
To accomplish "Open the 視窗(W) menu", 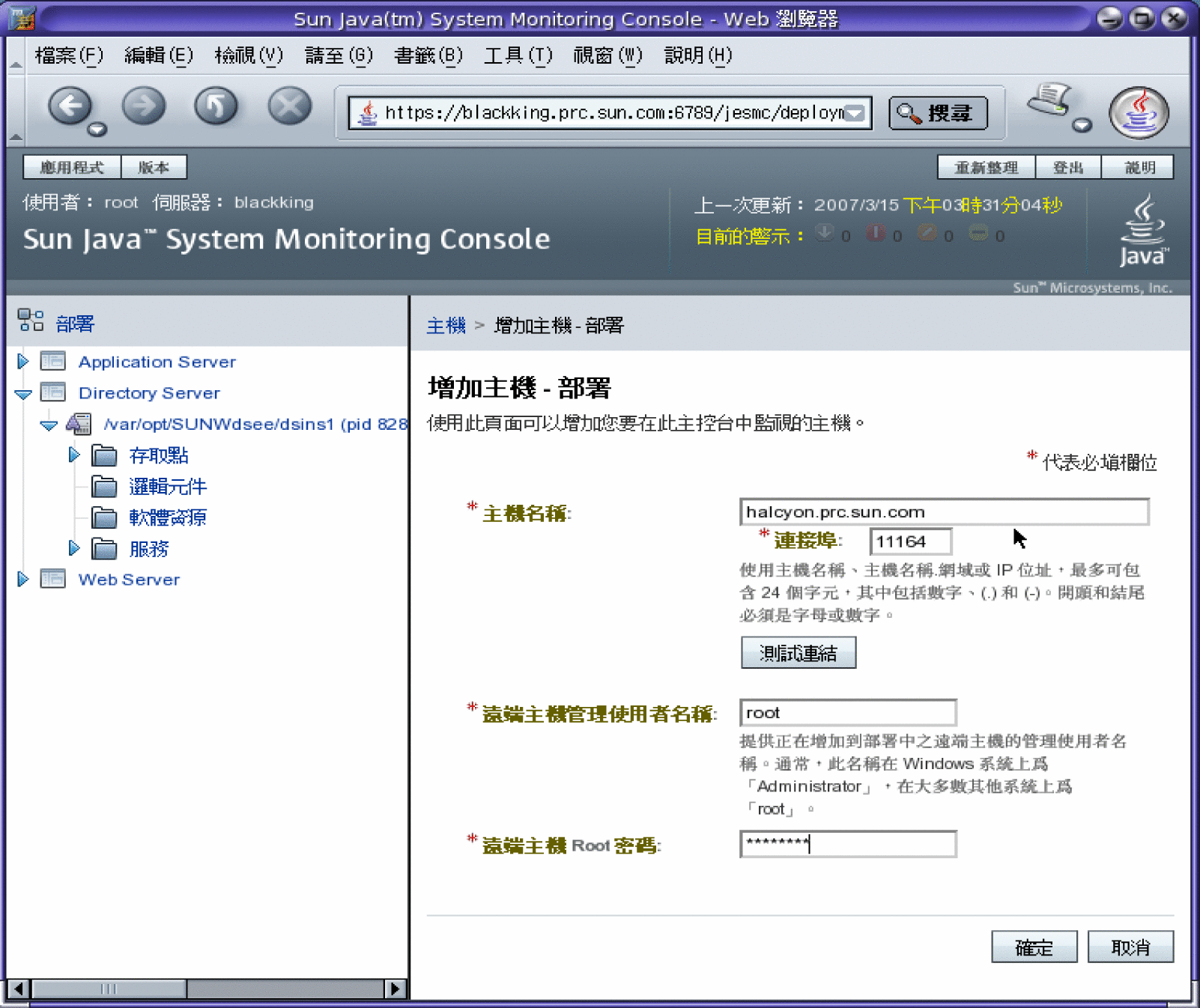I will 607,55.
